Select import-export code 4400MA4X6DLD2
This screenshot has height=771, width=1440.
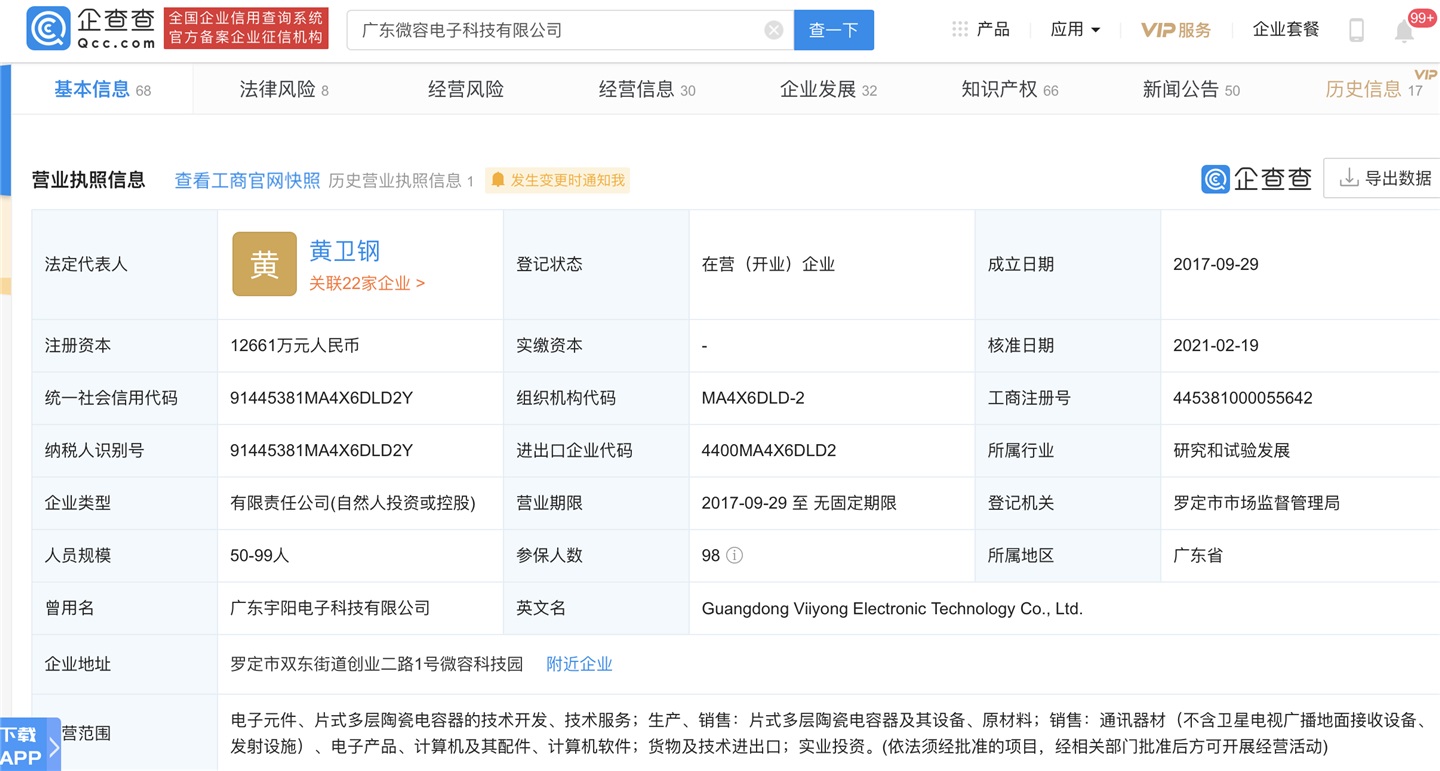coord(769,450)
